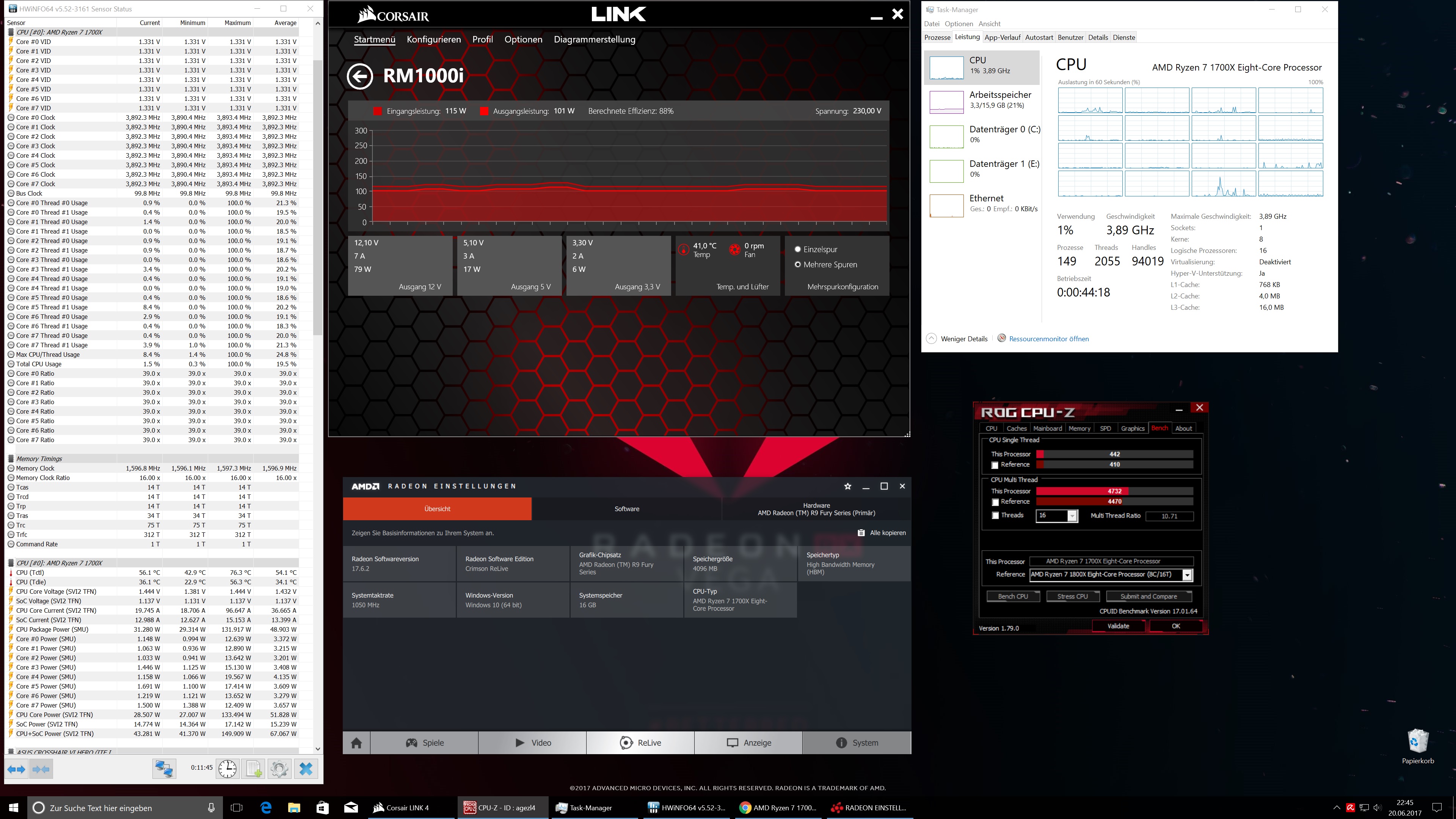
Task: Click the HWiNFO logging start sheet icon
Action: [x=253, y=769]
